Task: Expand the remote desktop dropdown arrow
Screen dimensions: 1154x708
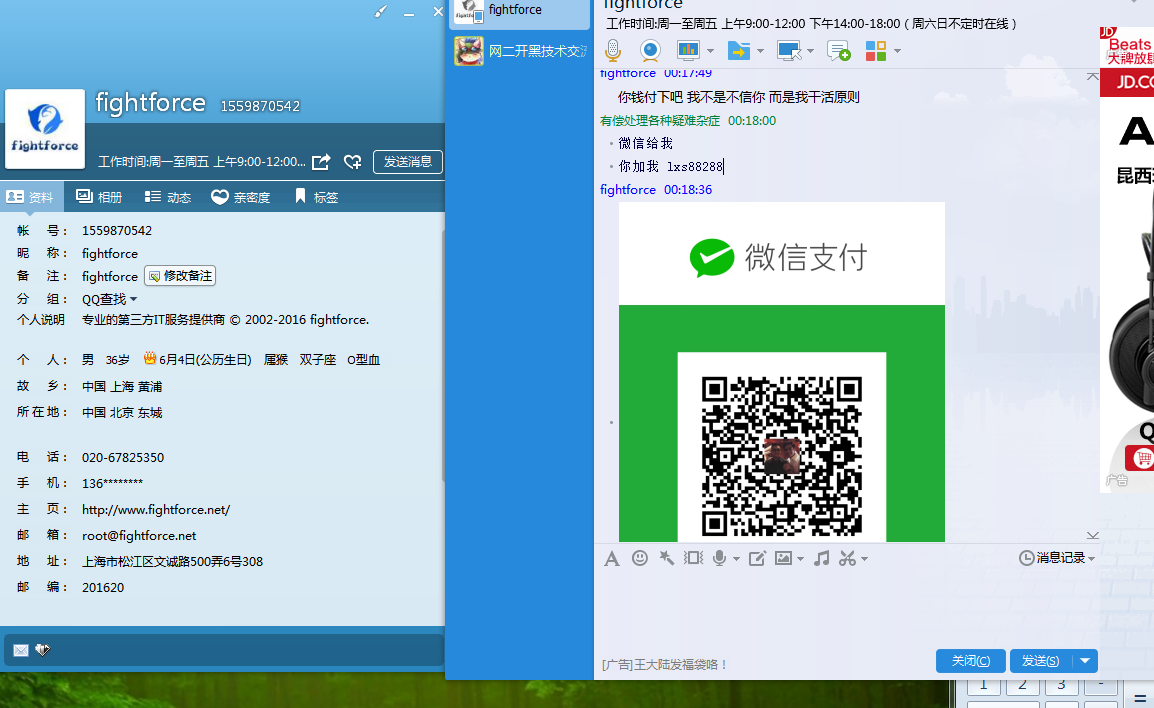Action: click(810, 51)
